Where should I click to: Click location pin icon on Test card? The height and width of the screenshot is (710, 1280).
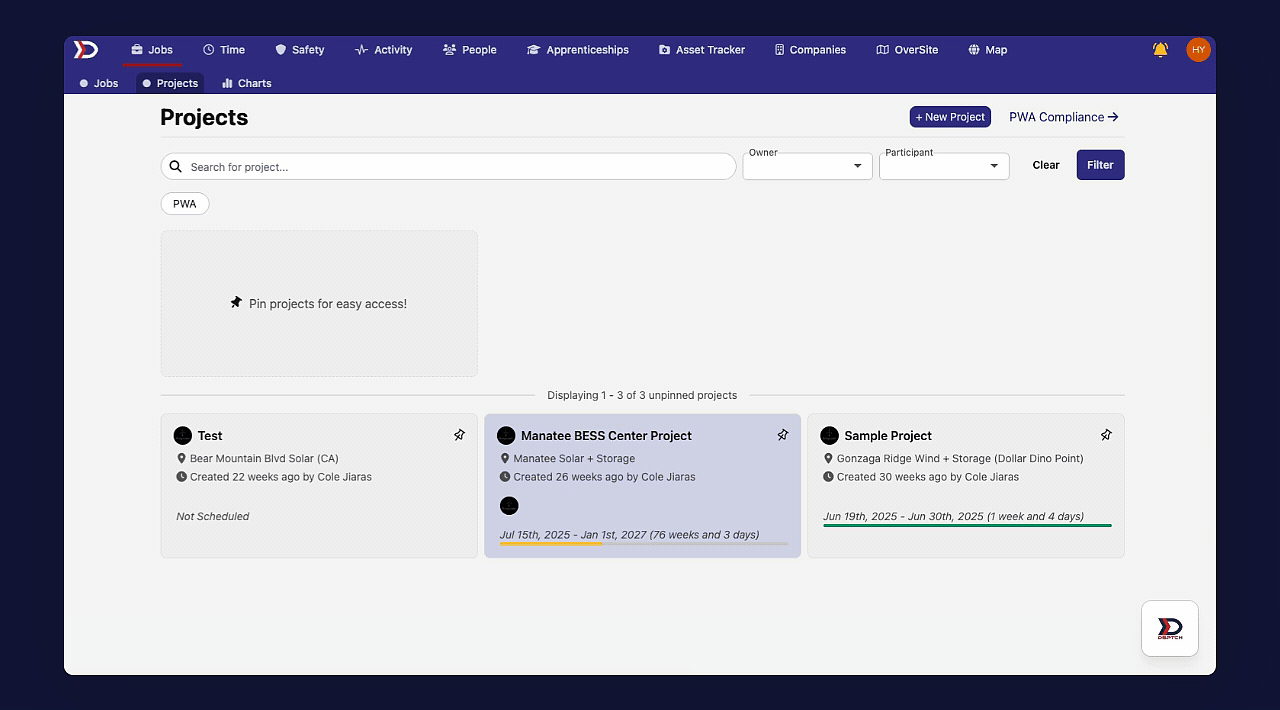[182, 459]
